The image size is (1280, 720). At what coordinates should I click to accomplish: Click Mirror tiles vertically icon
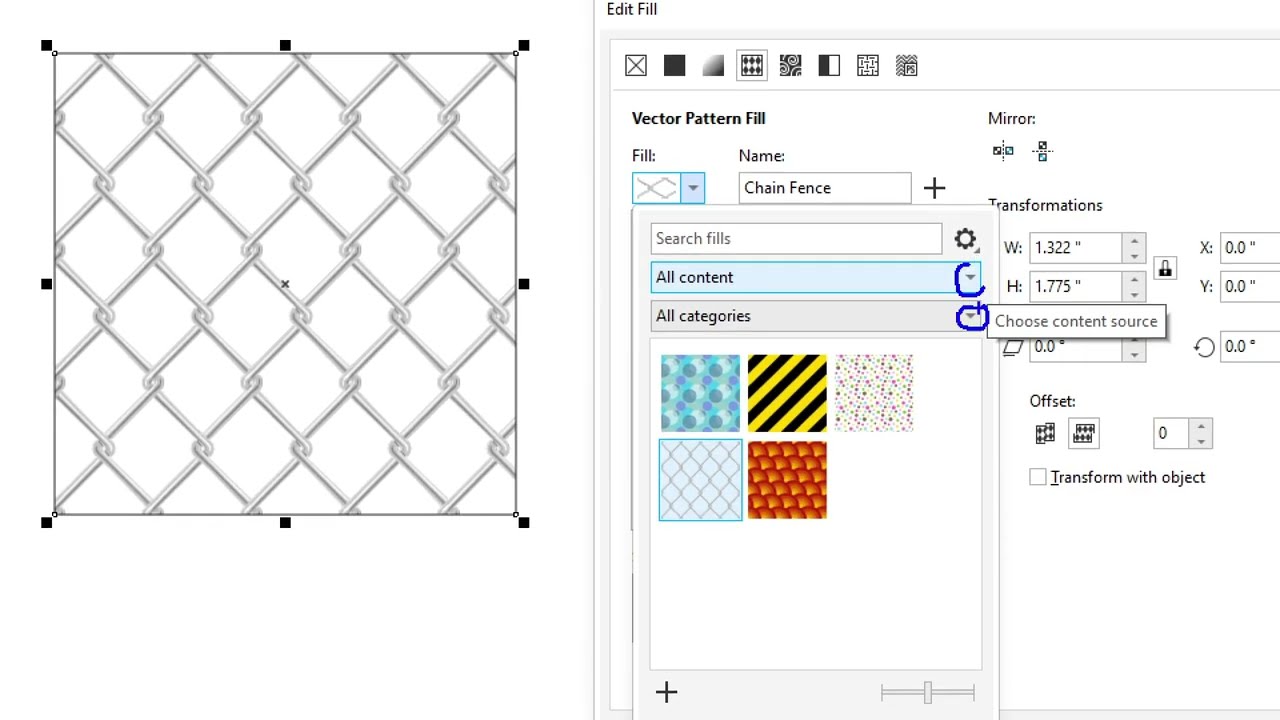pos(1042,151)
